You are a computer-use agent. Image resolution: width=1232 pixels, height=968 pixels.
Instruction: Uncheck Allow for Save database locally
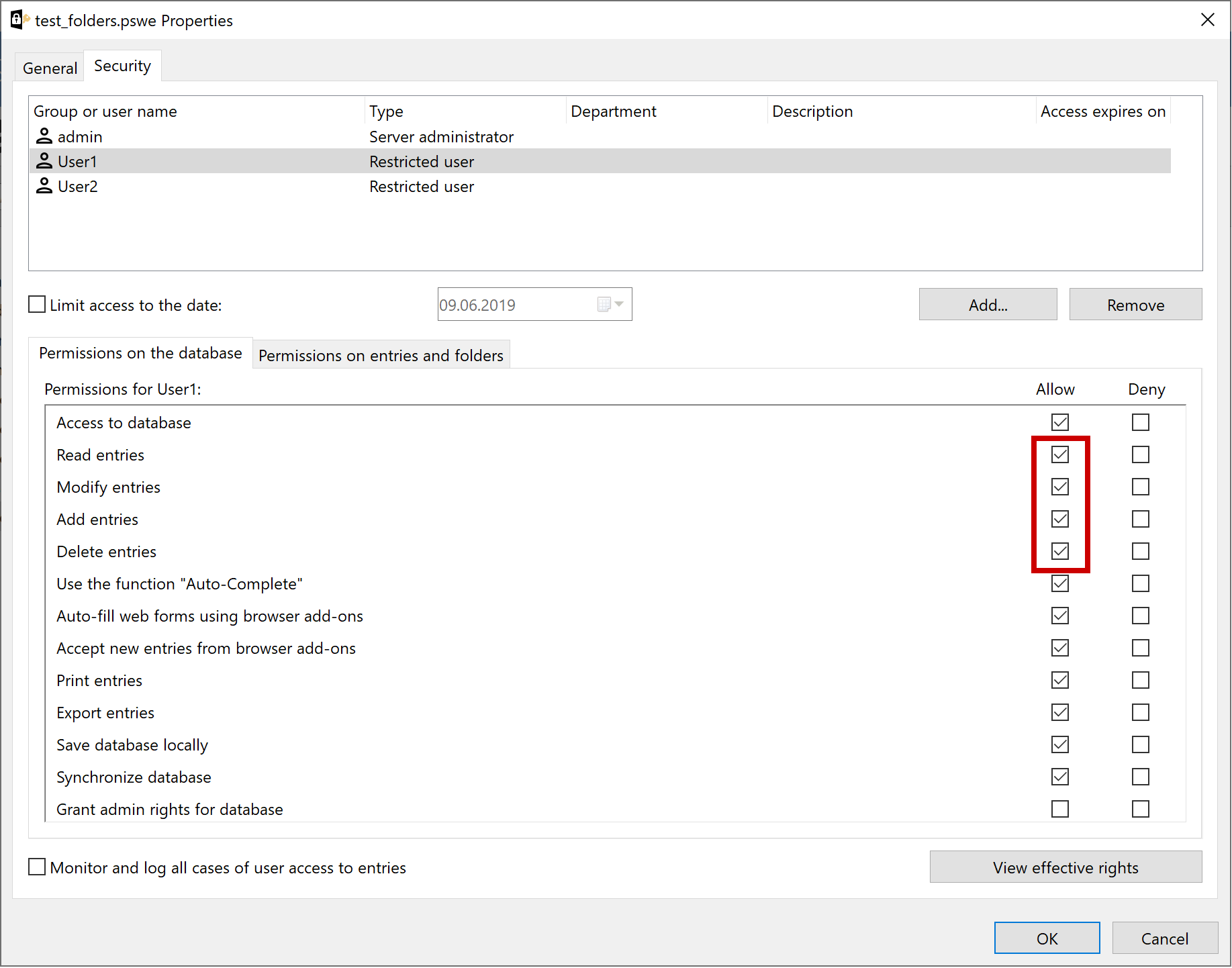[x=1060, y=744]
